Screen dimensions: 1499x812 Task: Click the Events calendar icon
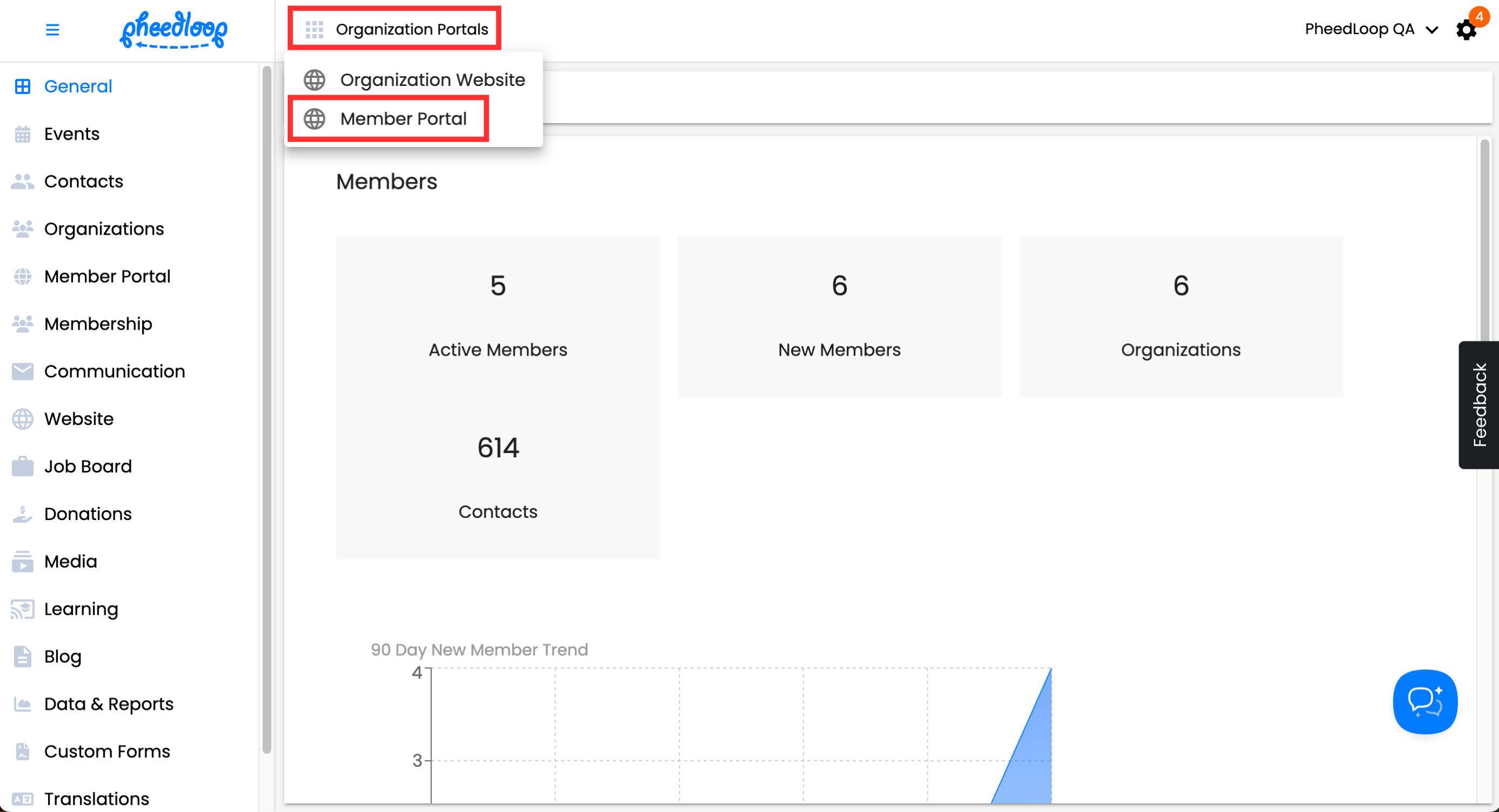(x=23, y=134)
